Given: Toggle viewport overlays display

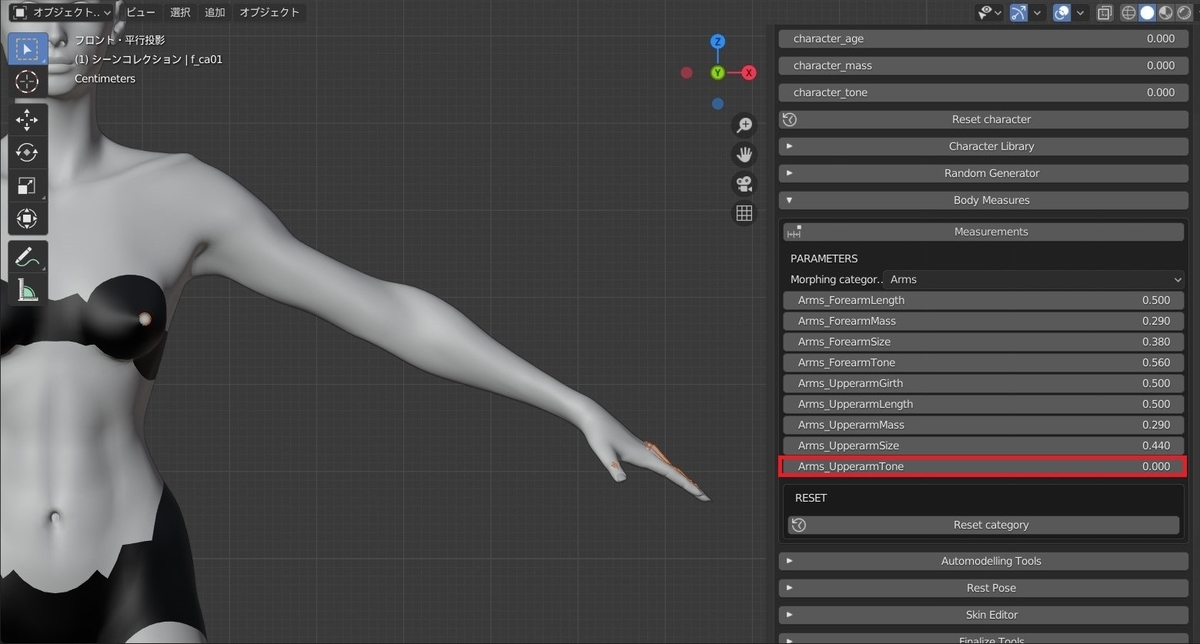Looking at the screenshot, I should tap(1062, 12).
